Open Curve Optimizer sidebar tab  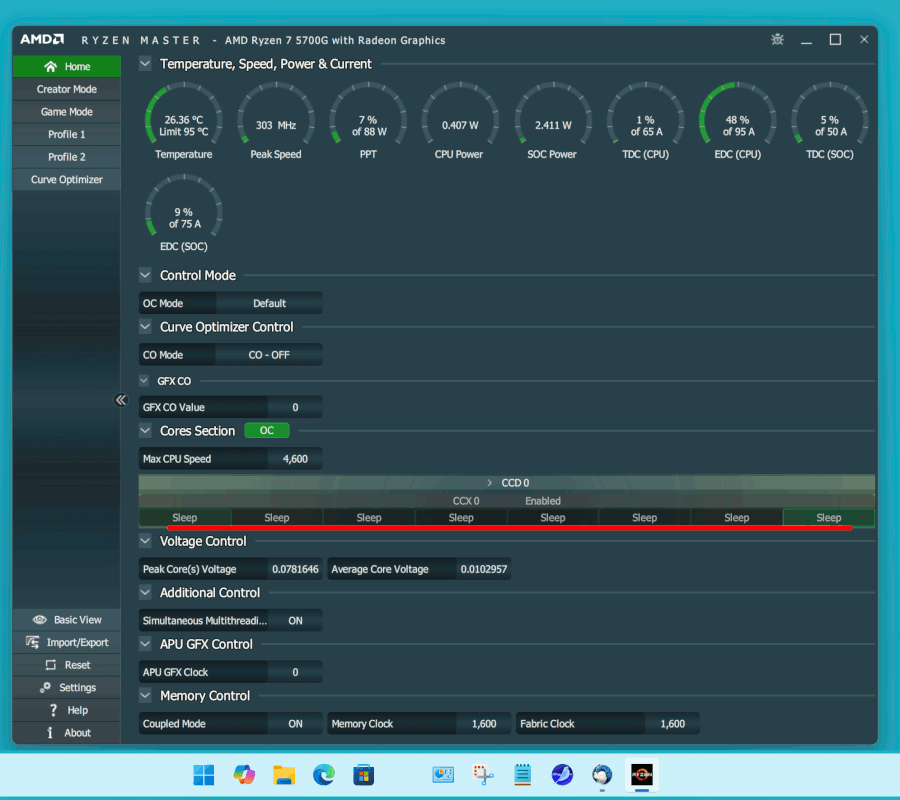coord(67,180)
